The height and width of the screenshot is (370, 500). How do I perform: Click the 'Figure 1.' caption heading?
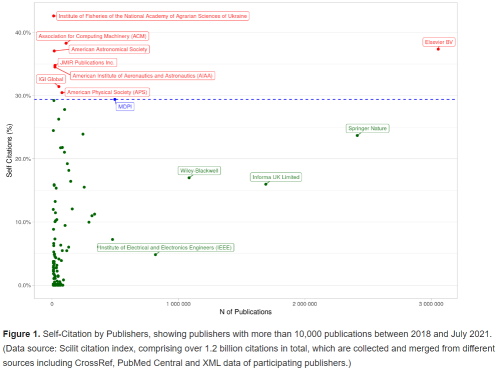pos(22,334)
